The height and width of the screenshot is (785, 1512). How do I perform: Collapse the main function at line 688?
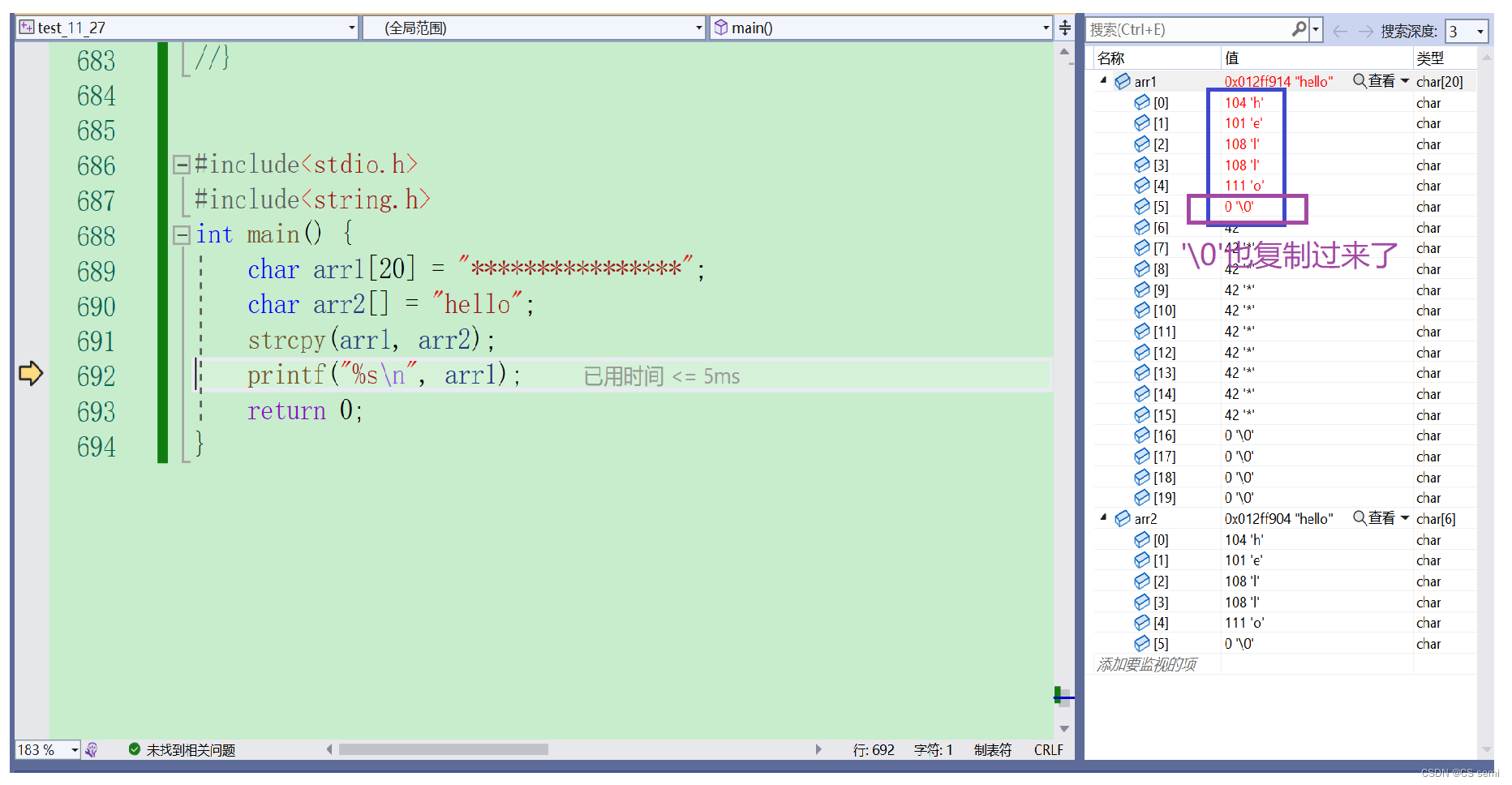click(182, 235)
